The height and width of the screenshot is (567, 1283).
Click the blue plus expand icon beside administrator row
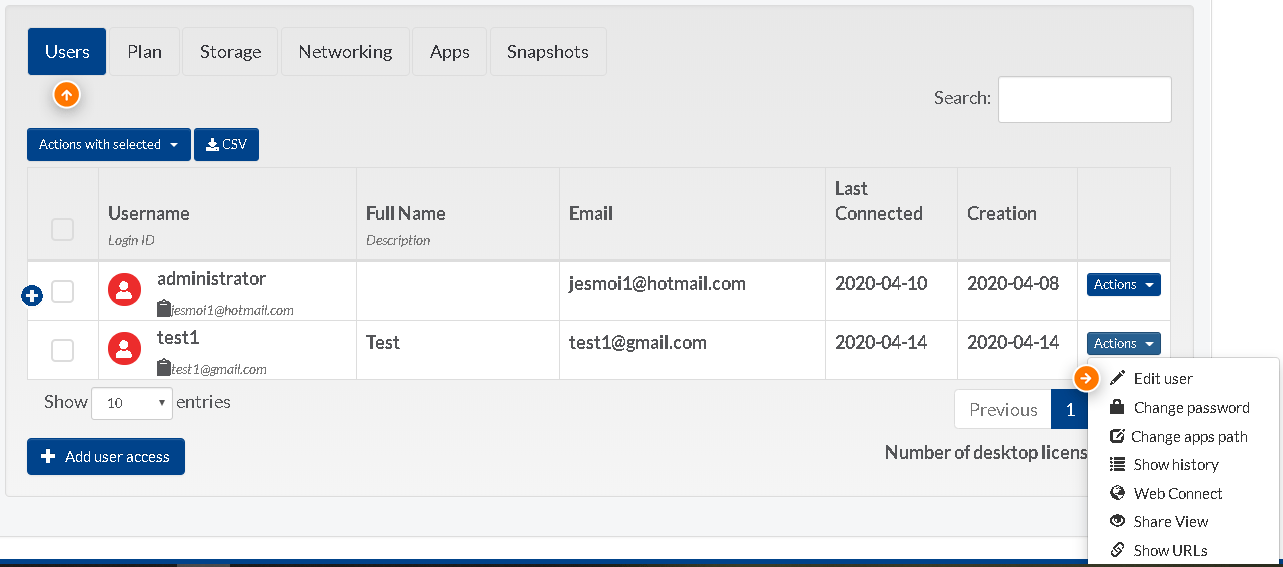point(32,296)
